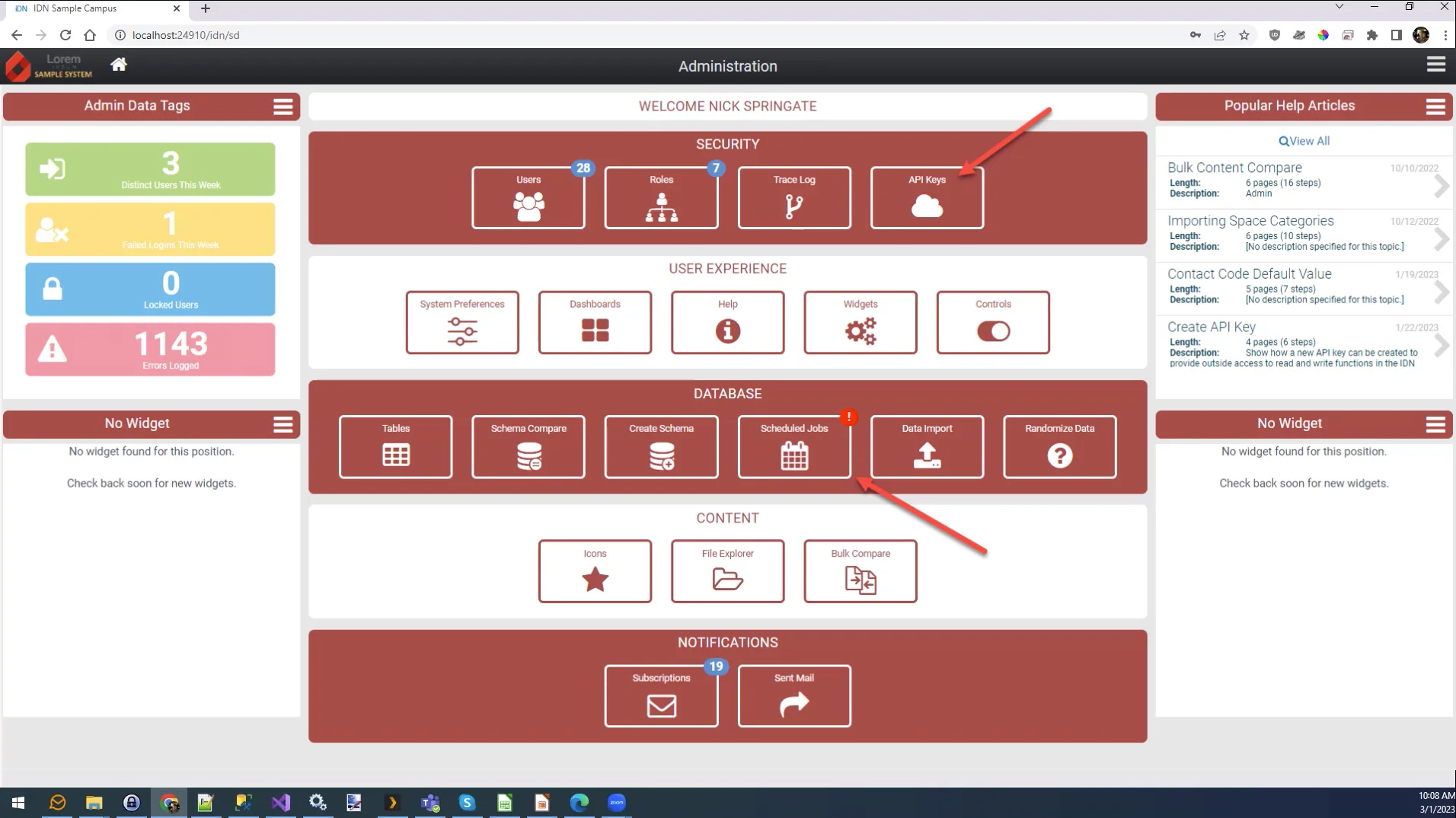Open File Explorer from the taskbar
Screen dimensions: 1456x818
point(94,803)
